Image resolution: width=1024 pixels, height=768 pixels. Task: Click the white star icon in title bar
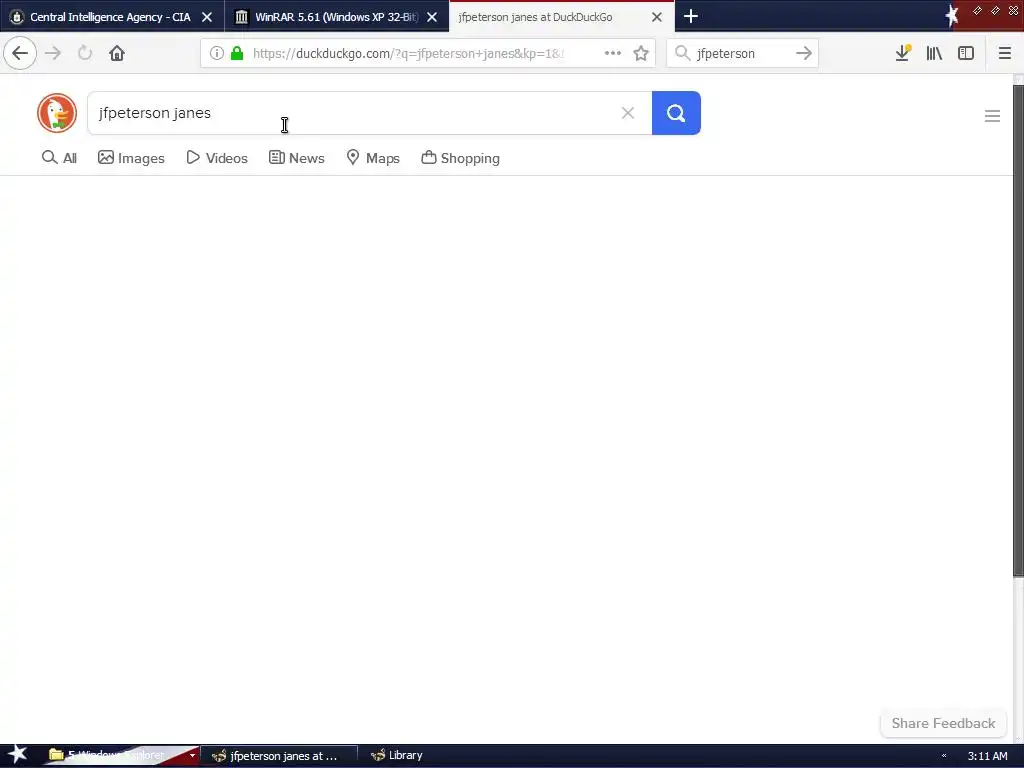pyautogui.click(x=952, y=14)
